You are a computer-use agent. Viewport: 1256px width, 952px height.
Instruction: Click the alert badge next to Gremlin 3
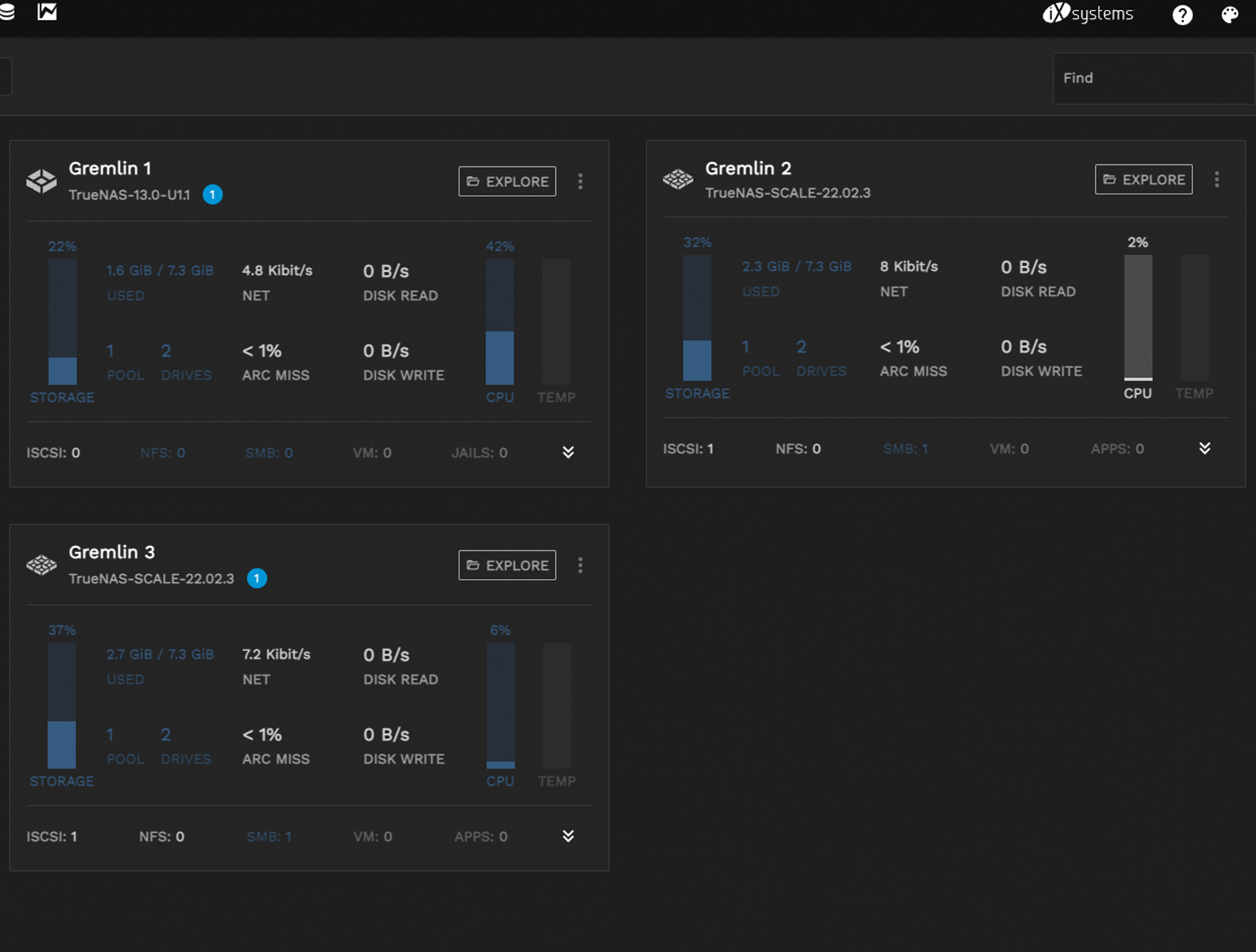click(x=256, y=578)
